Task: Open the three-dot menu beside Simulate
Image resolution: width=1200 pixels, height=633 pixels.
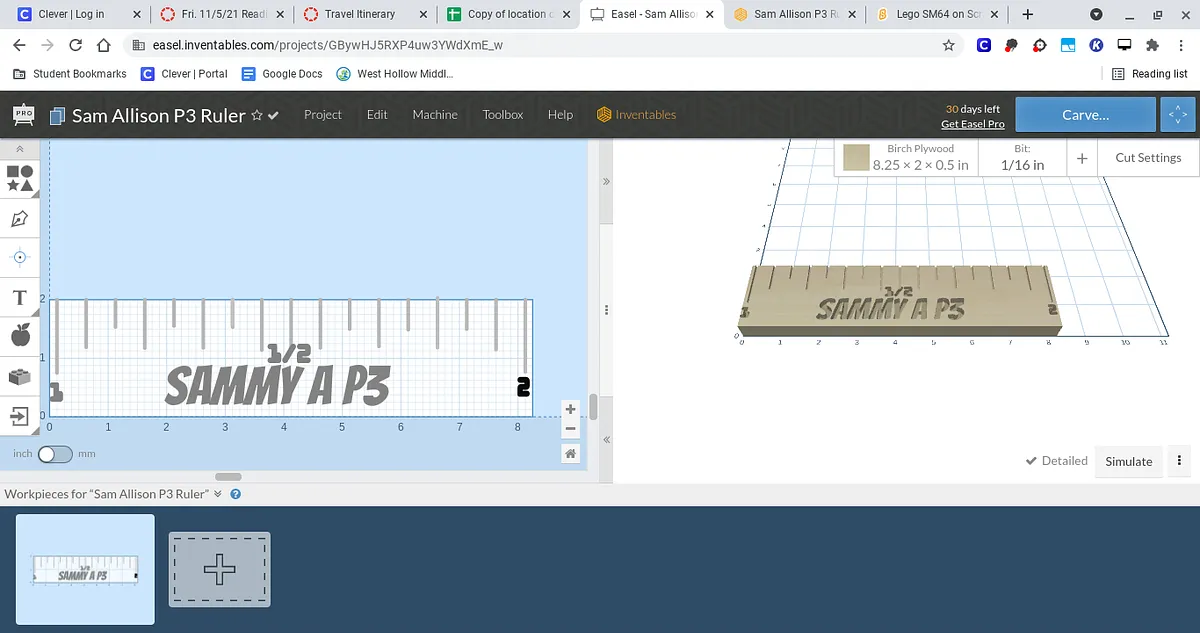Action: tap(1180, 461)
